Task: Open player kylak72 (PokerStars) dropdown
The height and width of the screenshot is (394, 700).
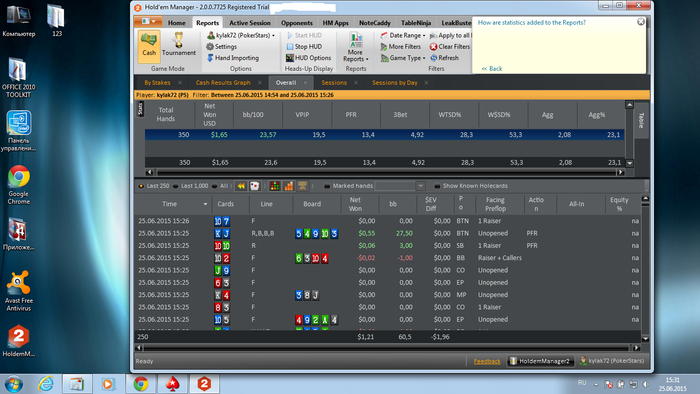Action: [241, 35]
